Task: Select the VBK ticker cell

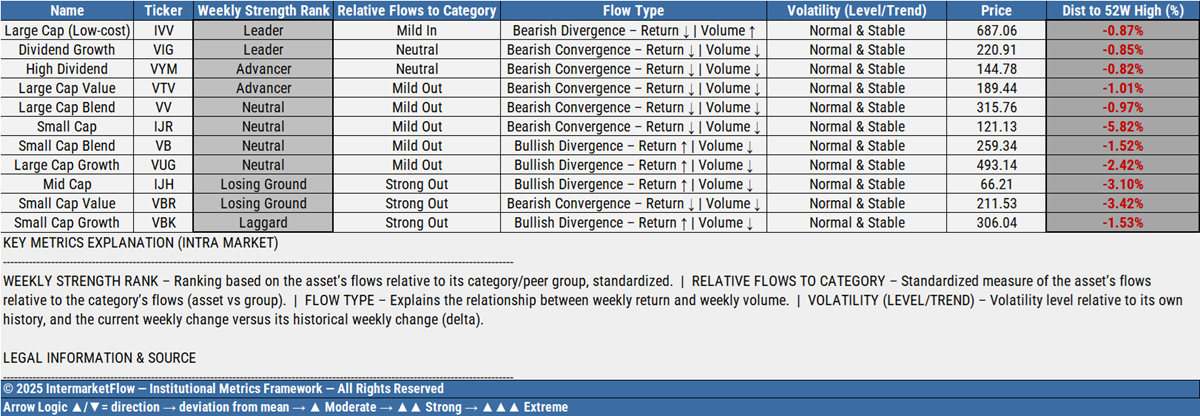Action: 163,222
